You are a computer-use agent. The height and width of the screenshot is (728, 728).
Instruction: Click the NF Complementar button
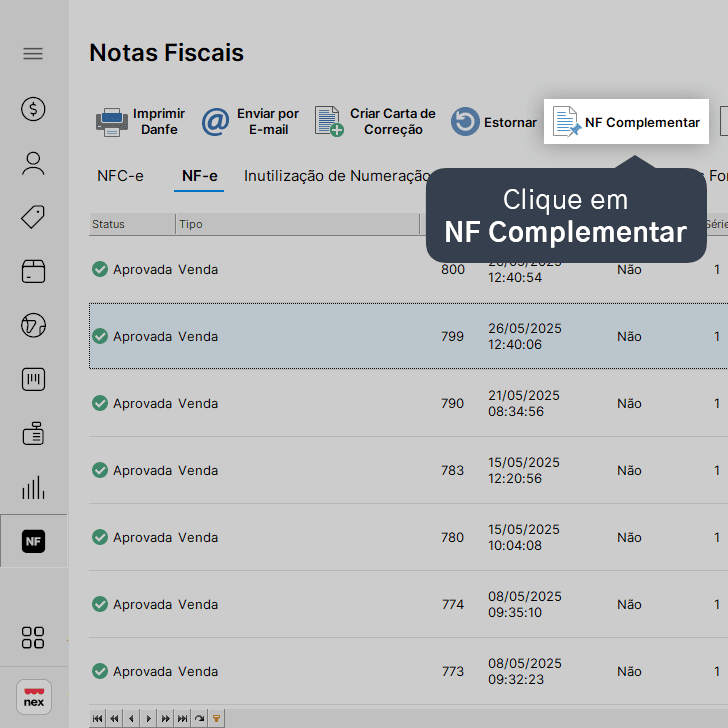(x=626, y=122)
